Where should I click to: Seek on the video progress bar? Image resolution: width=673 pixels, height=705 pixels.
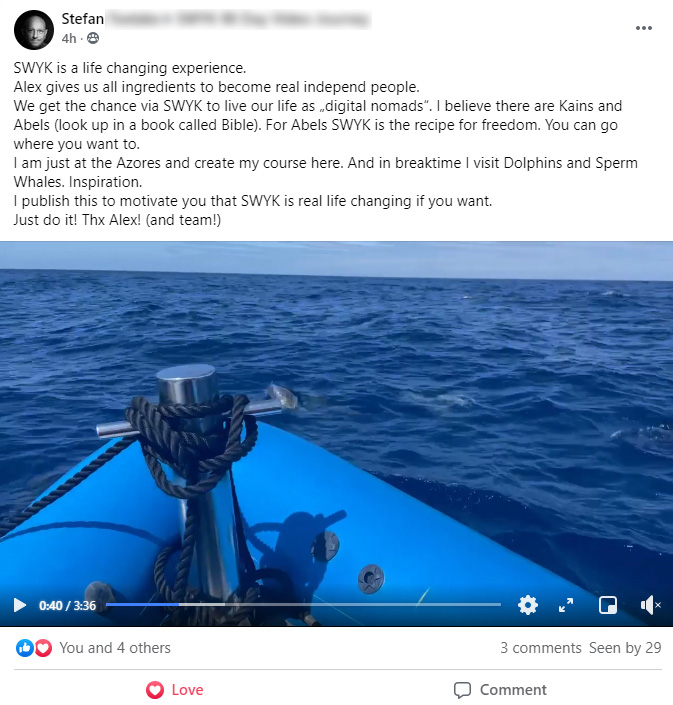[x=303, y=605]
